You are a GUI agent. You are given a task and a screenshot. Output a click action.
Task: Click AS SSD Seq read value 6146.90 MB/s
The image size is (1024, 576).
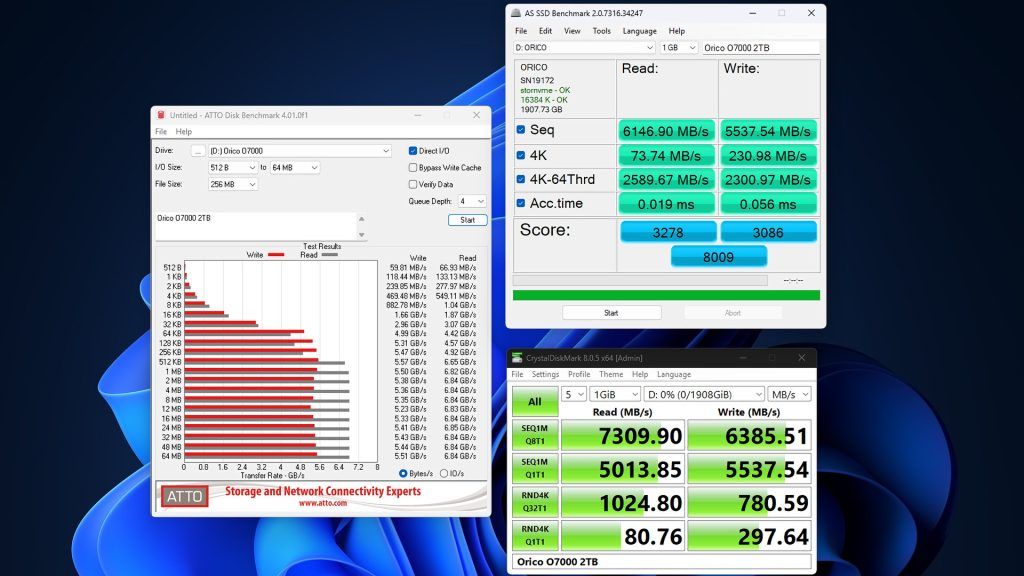coord(666,131)
